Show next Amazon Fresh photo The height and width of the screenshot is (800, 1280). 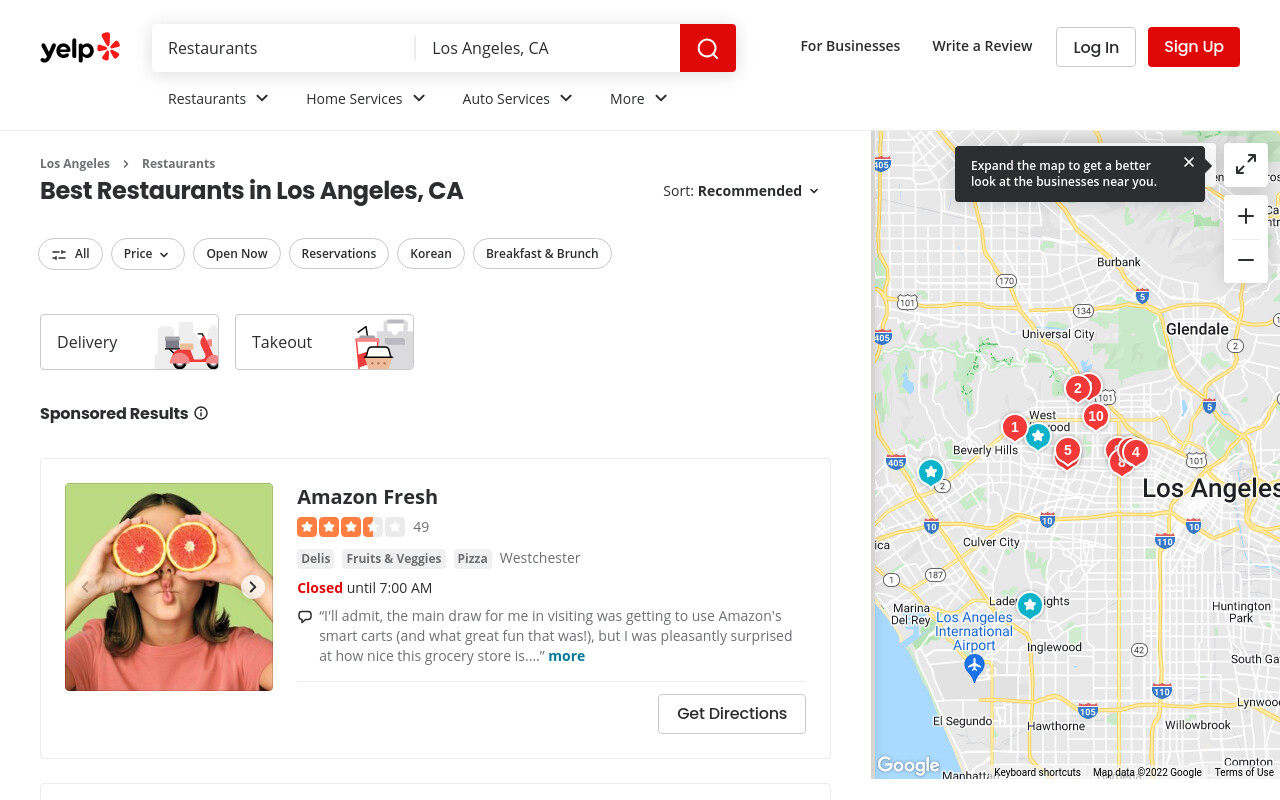click(x=253, y=587)
